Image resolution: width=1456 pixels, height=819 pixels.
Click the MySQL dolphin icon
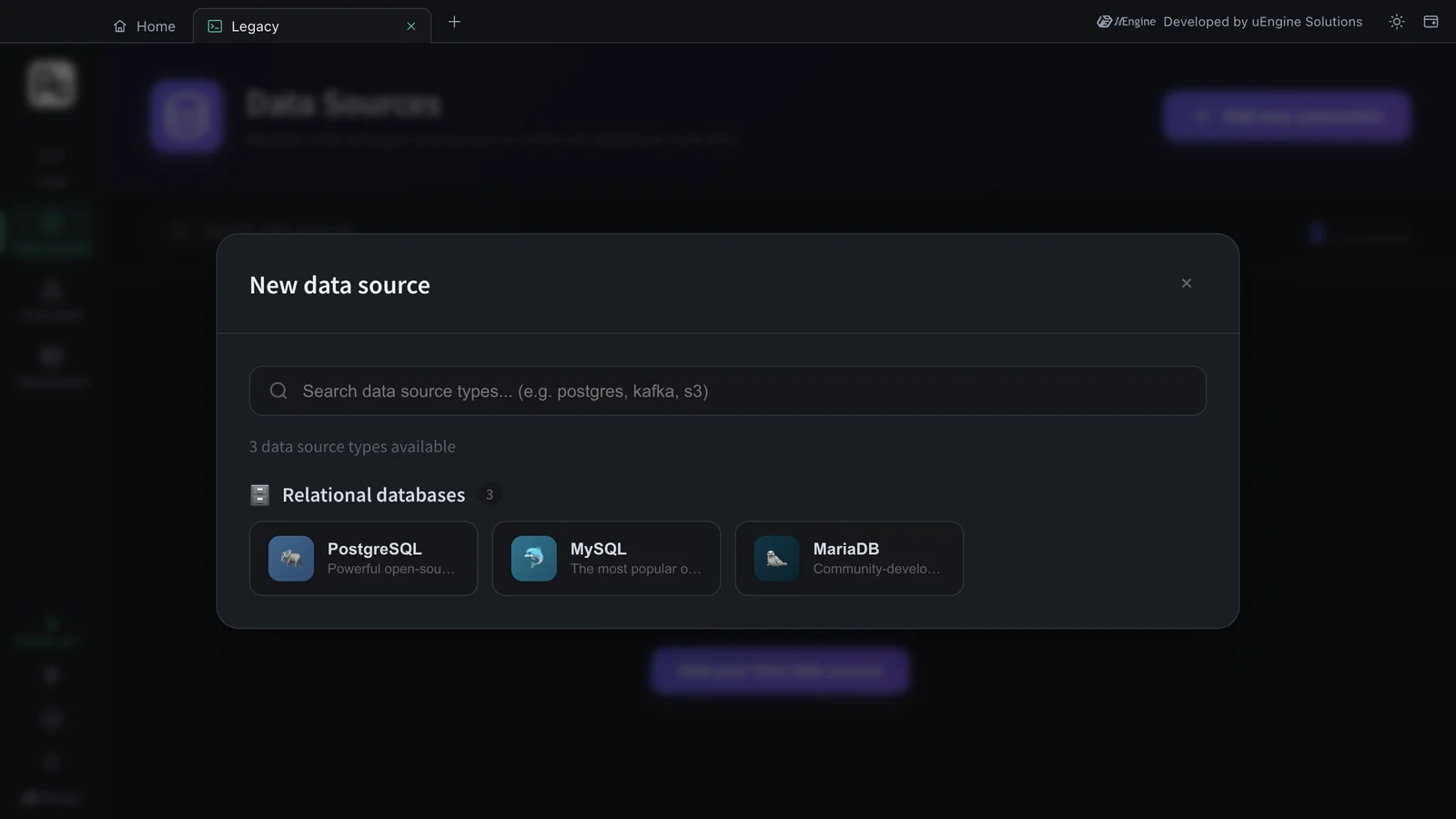(x=534, y=558)
